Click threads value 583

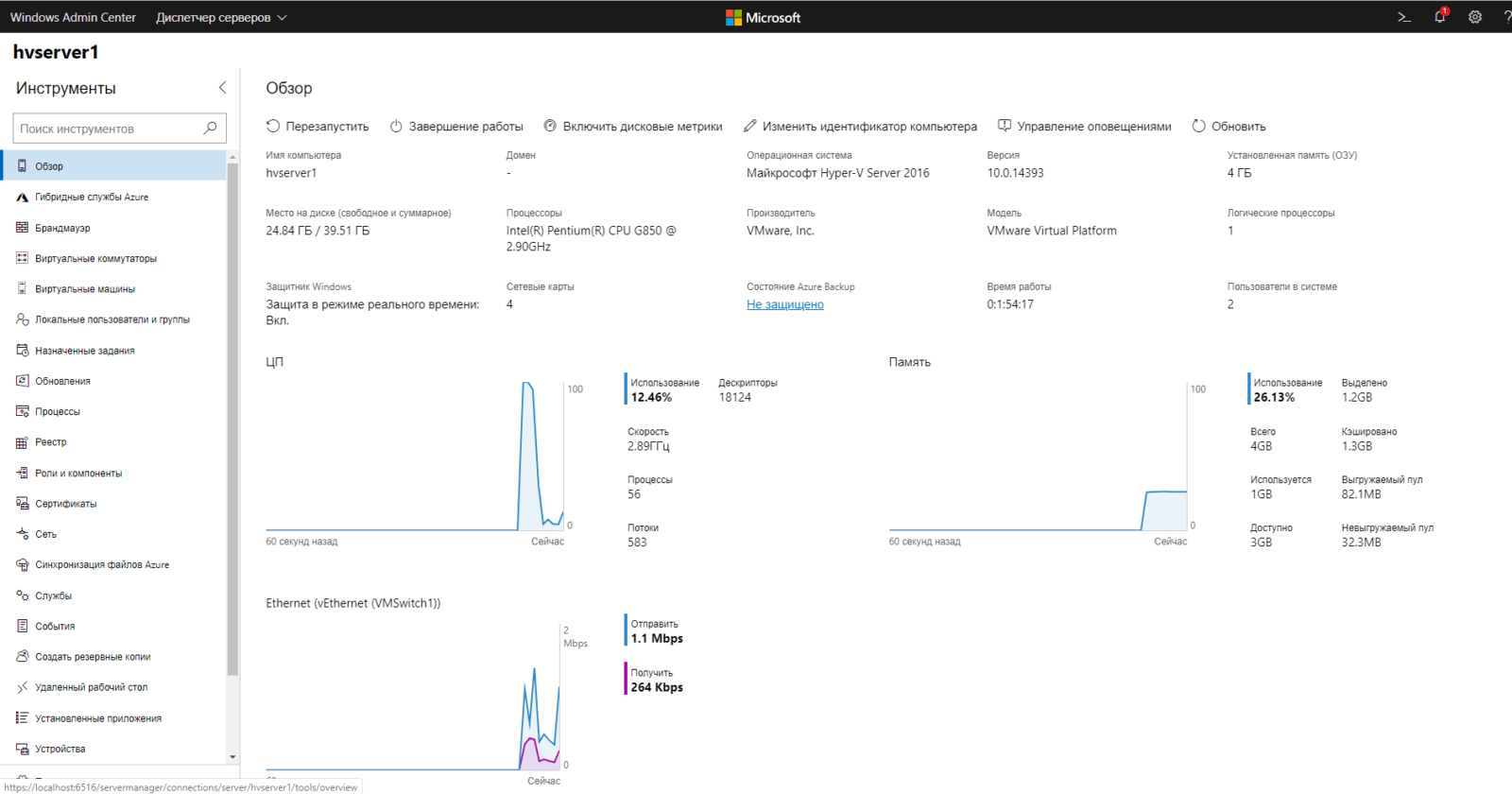(x=637, y=543)
